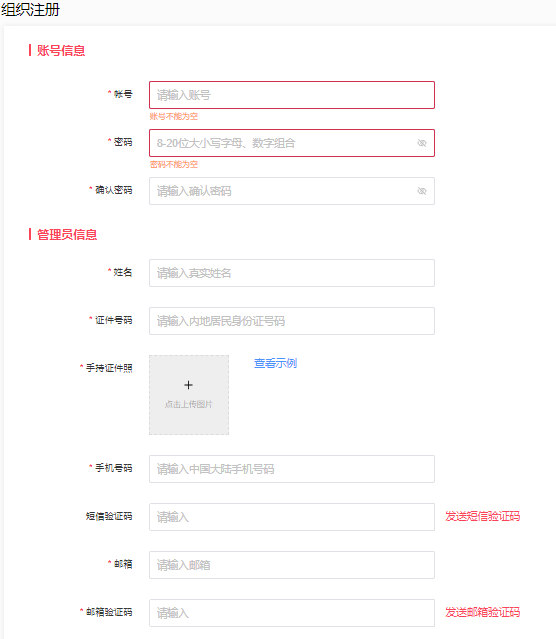Open the 查看示例 link
The width and height of the screenshot is (556, 639).
click(x=275, y=363)
